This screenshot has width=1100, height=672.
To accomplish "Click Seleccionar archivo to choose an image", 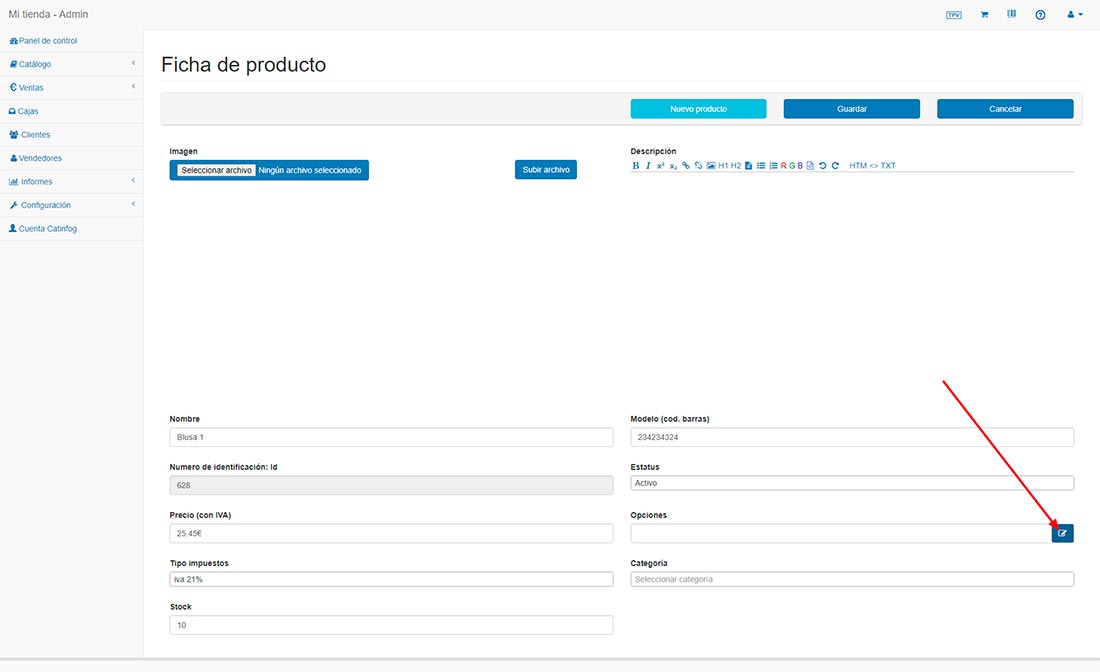I will point(216,170).
